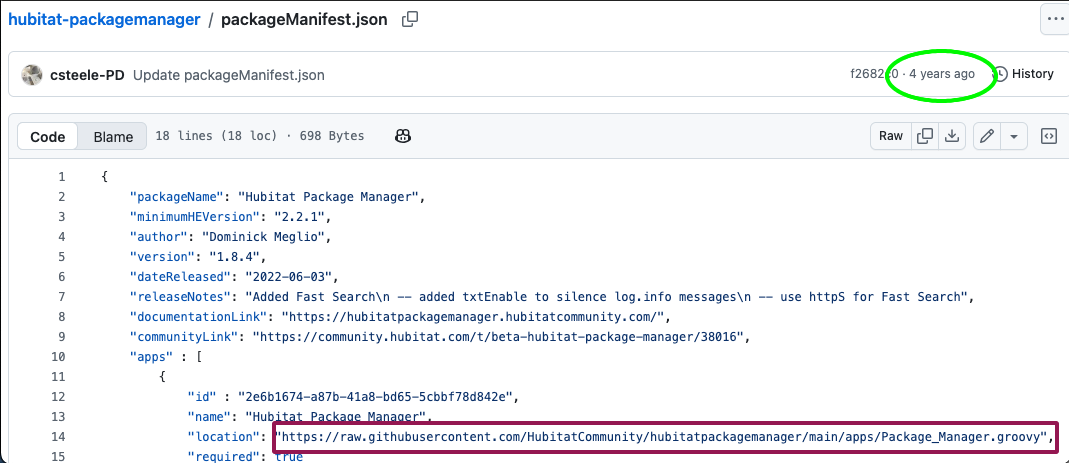Open the Raw file view
The height and width of the screenshot is (463, 1069).
890,136
